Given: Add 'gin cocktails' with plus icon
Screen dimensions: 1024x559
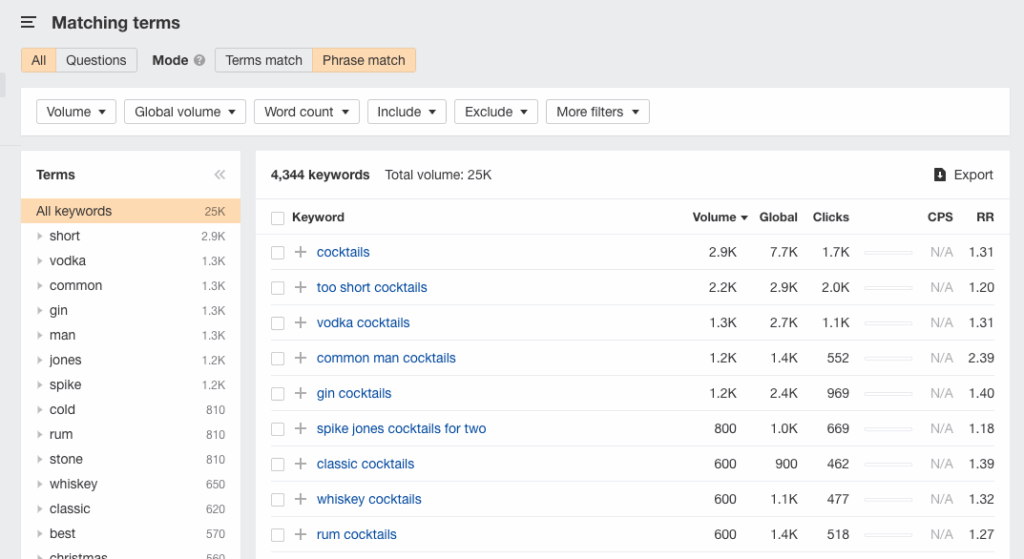Looking at the screenshot, I should 300,393.
